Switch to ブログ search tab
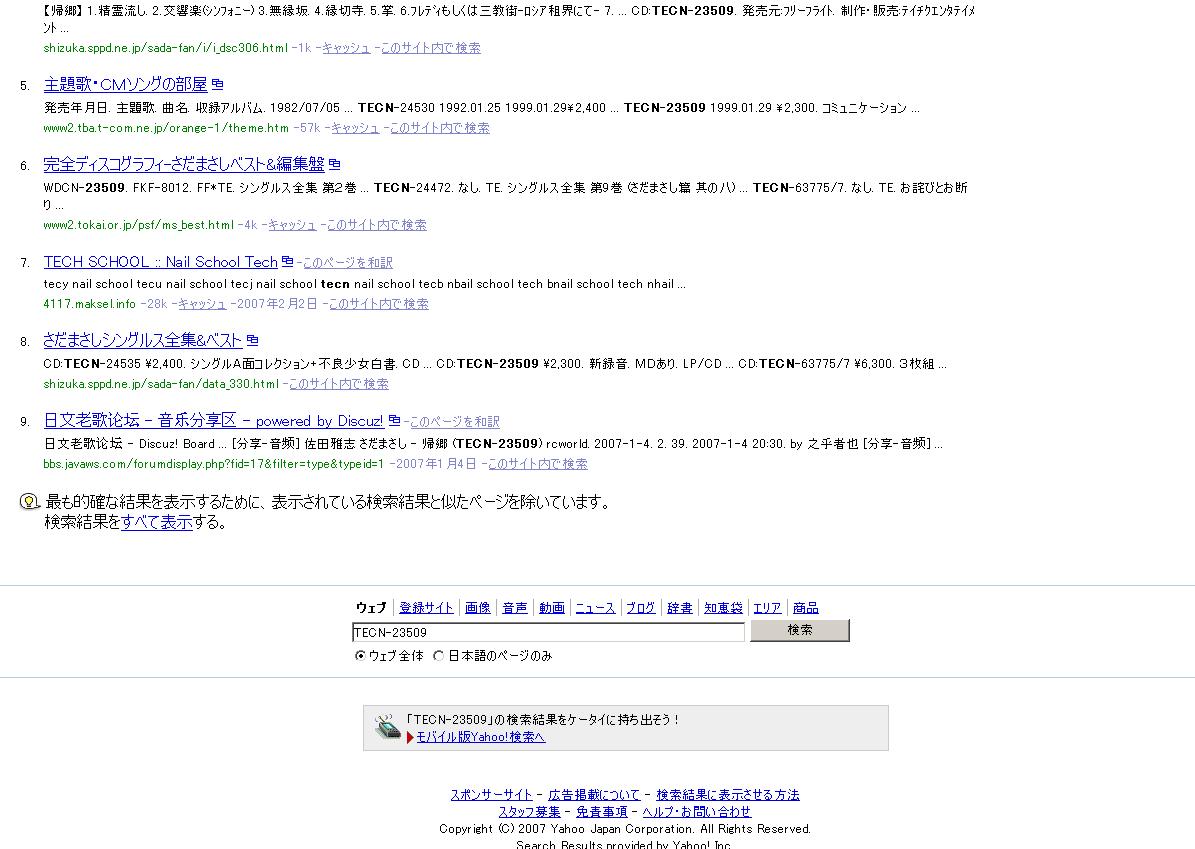Screen dimensions: 1195x849 point(640,607)
